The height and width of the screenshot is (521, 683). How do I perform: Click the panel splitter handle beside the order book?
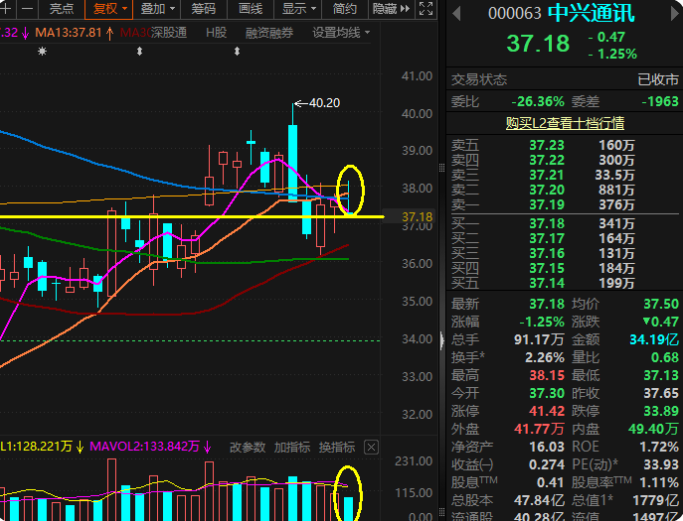pyautogui.click(x=442, y=169)
